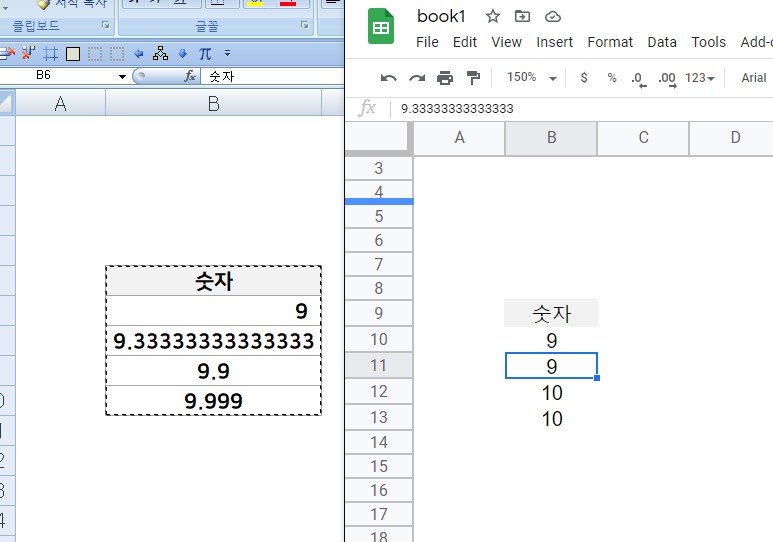This screenshot has height=542, width=773.
Task: Click the Sheets formula bar value
Action: pyautogui.click(x=457, y=108)
